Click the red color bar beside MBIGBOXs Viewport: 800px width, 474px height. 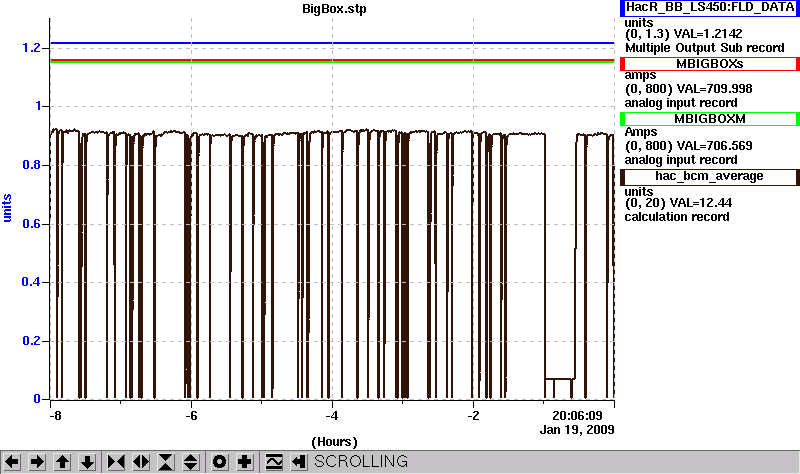click(x=622, y=64)
